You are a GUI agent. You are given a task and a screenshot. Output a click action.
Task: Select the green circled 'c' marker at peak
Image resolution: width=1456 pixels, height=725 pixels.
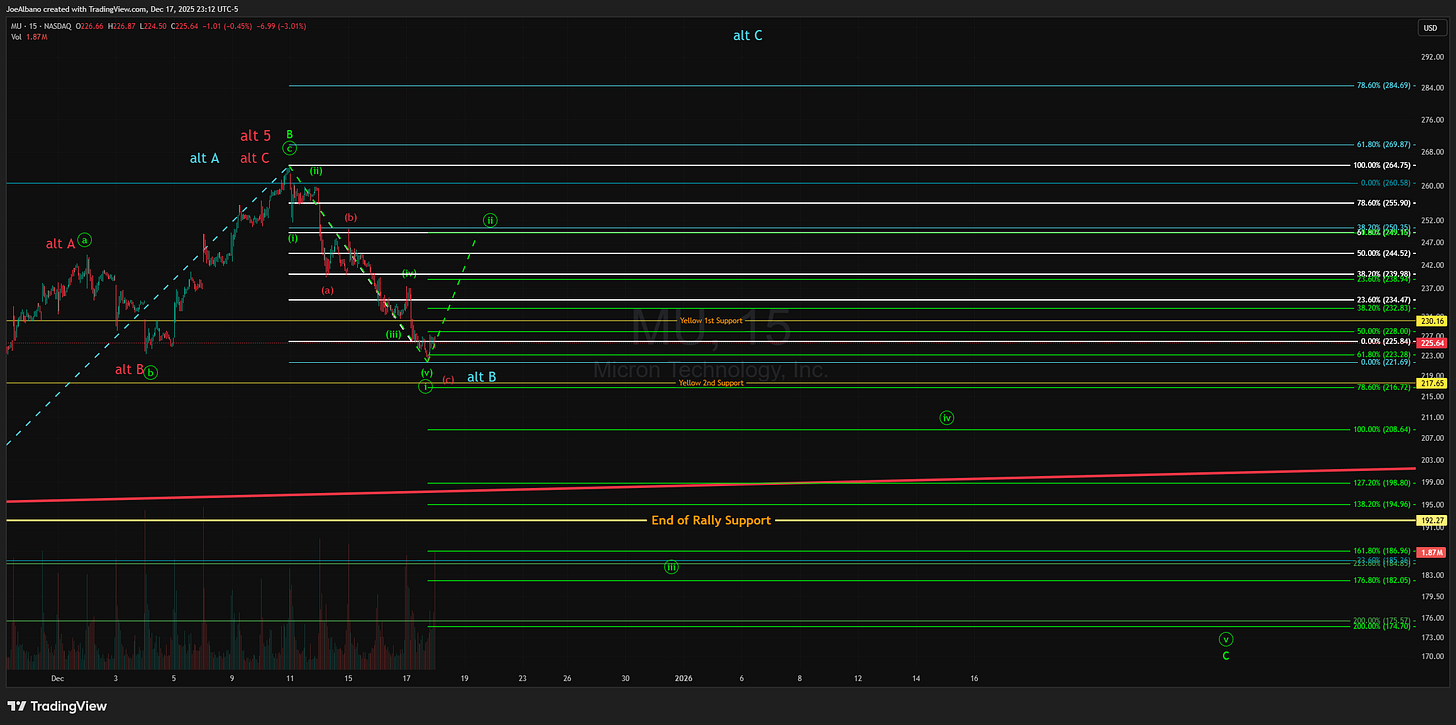289,148
